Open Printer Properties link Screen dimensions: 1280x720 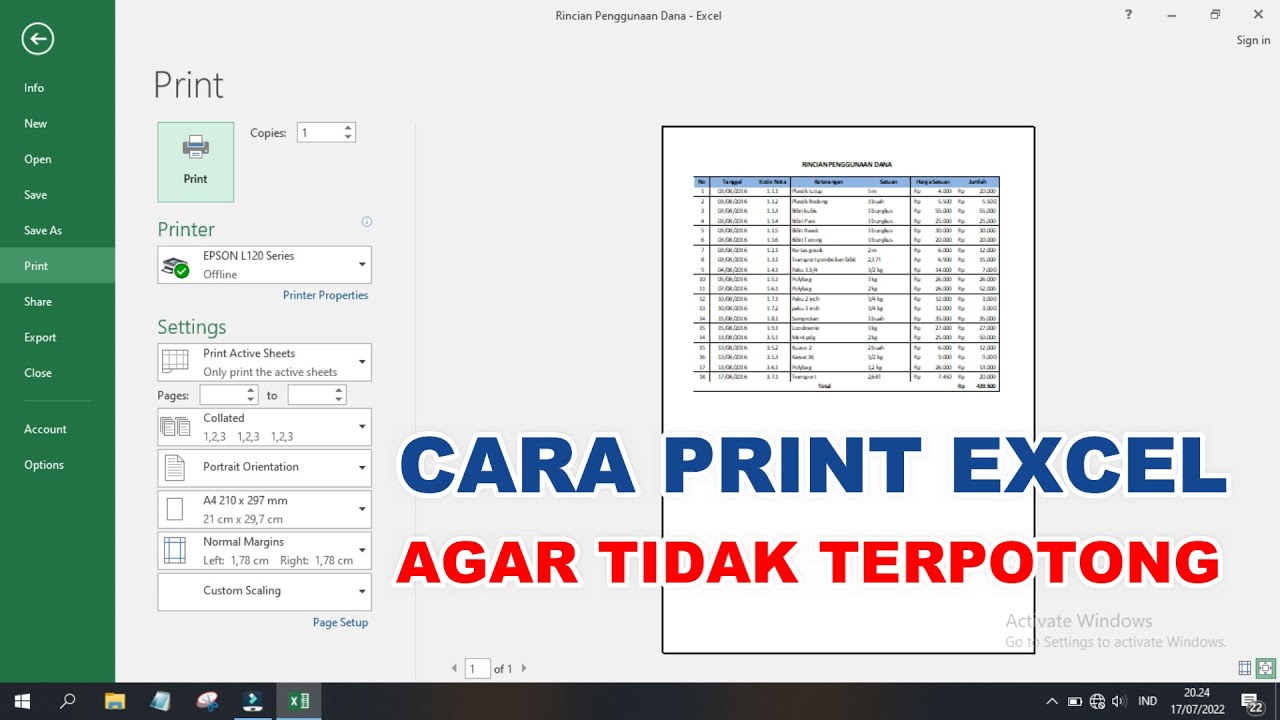325,295
